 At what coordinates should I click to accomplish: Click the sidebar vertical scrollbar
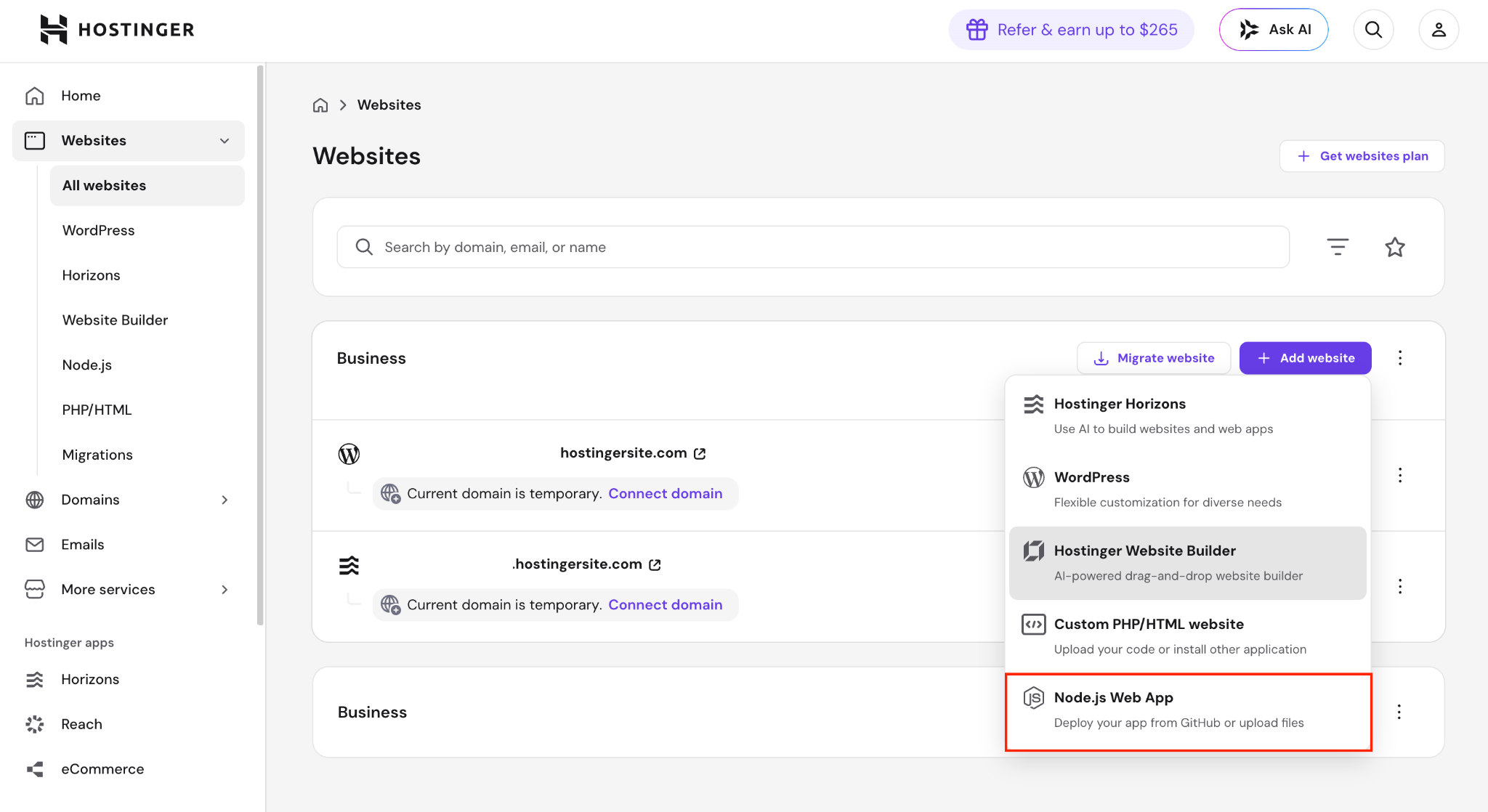260,345
